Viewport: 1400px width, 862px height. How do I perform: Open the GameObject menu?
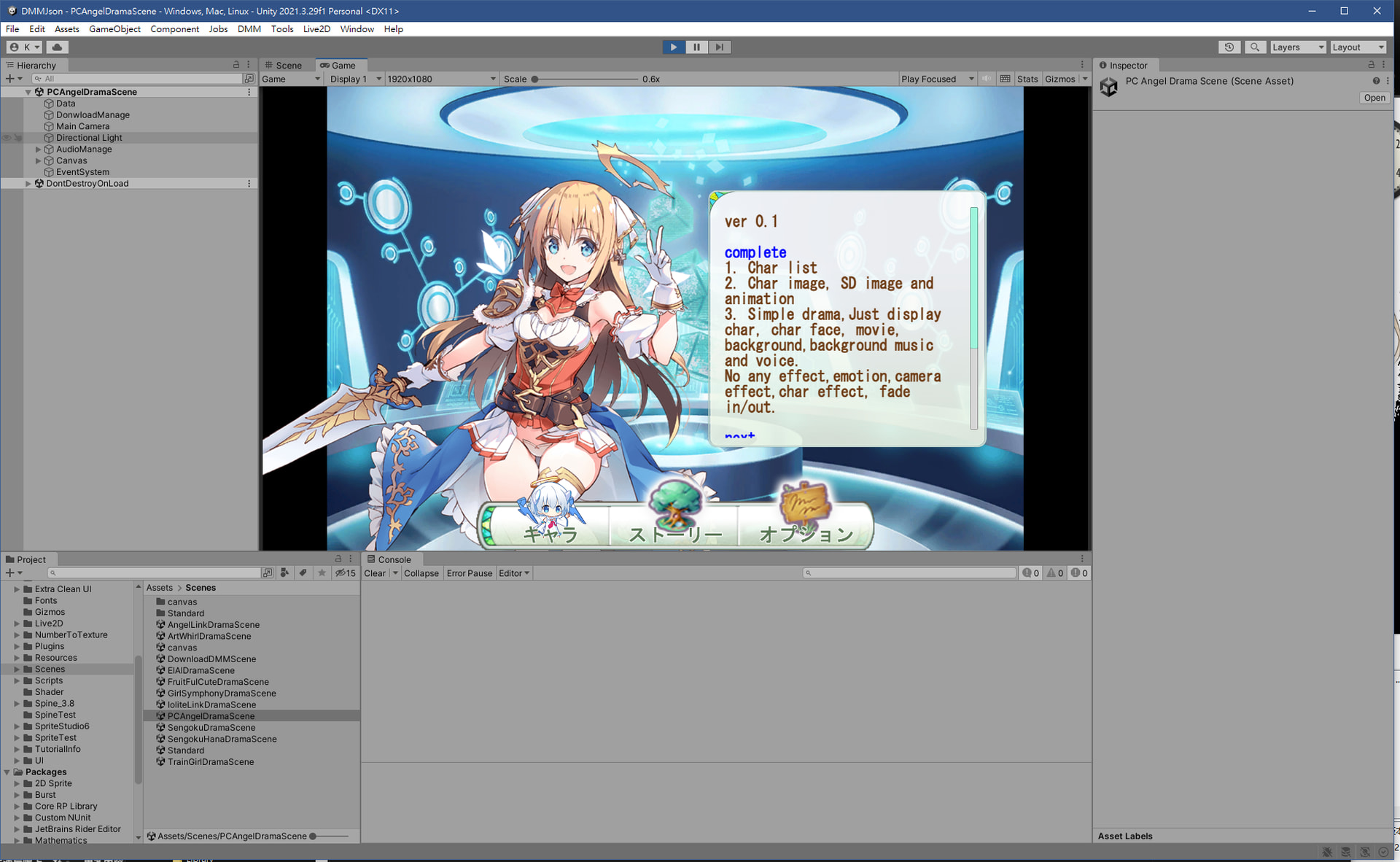[114, 29]
